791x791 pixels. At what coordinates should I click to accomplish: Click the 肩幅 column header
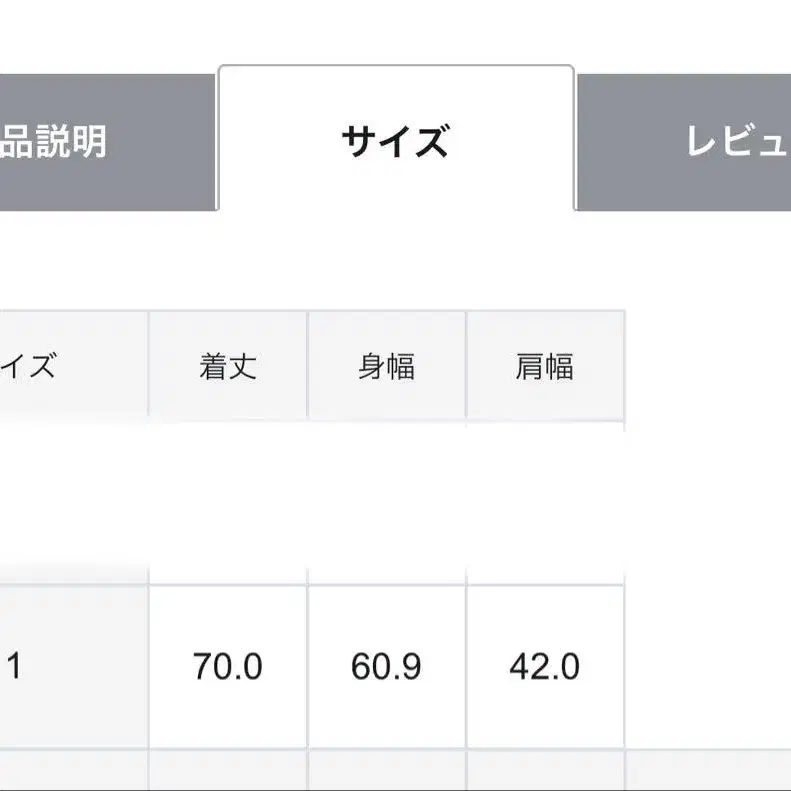545,366
